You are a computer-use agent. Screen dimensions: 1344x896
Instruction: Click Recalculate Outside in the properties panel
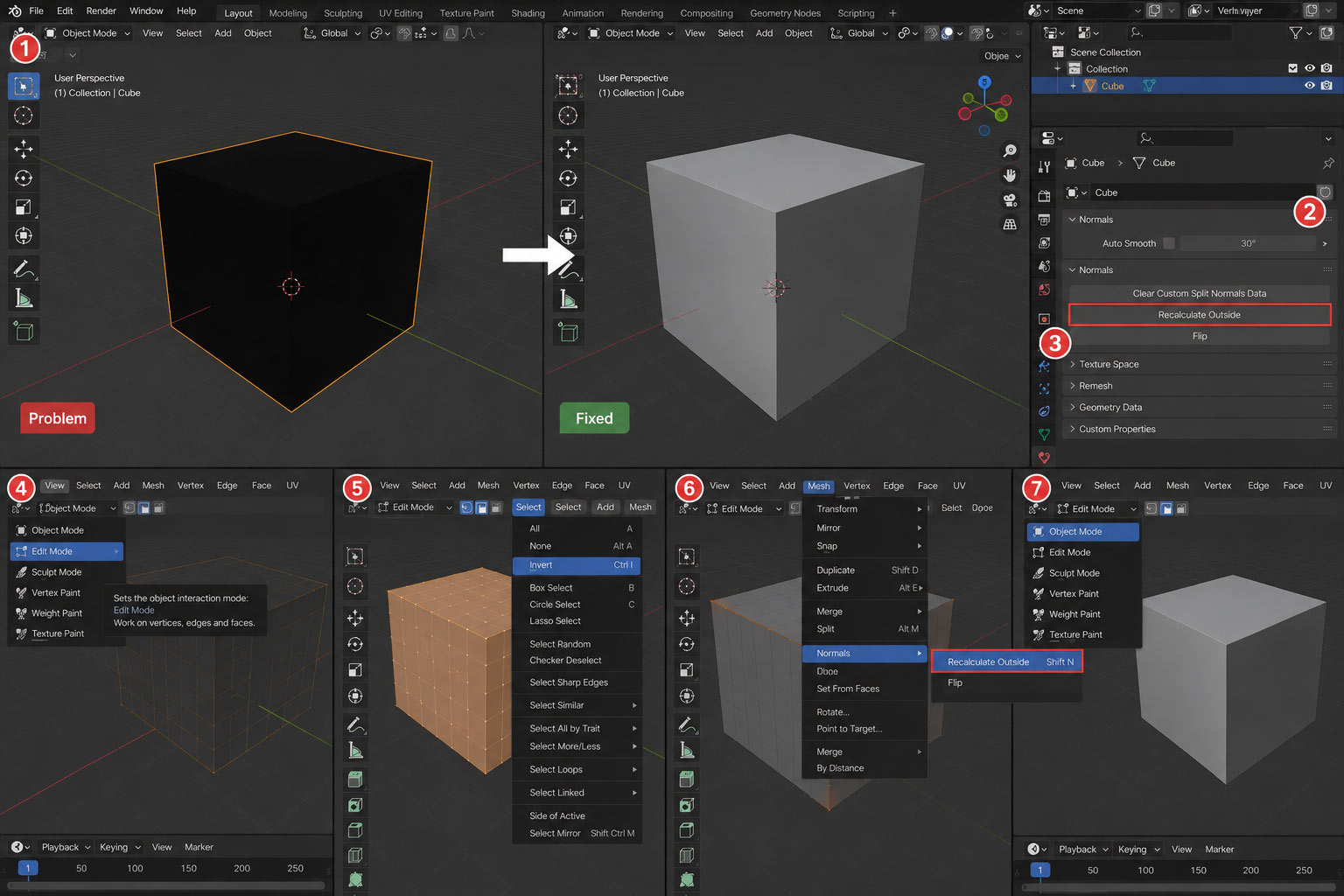1199,315
